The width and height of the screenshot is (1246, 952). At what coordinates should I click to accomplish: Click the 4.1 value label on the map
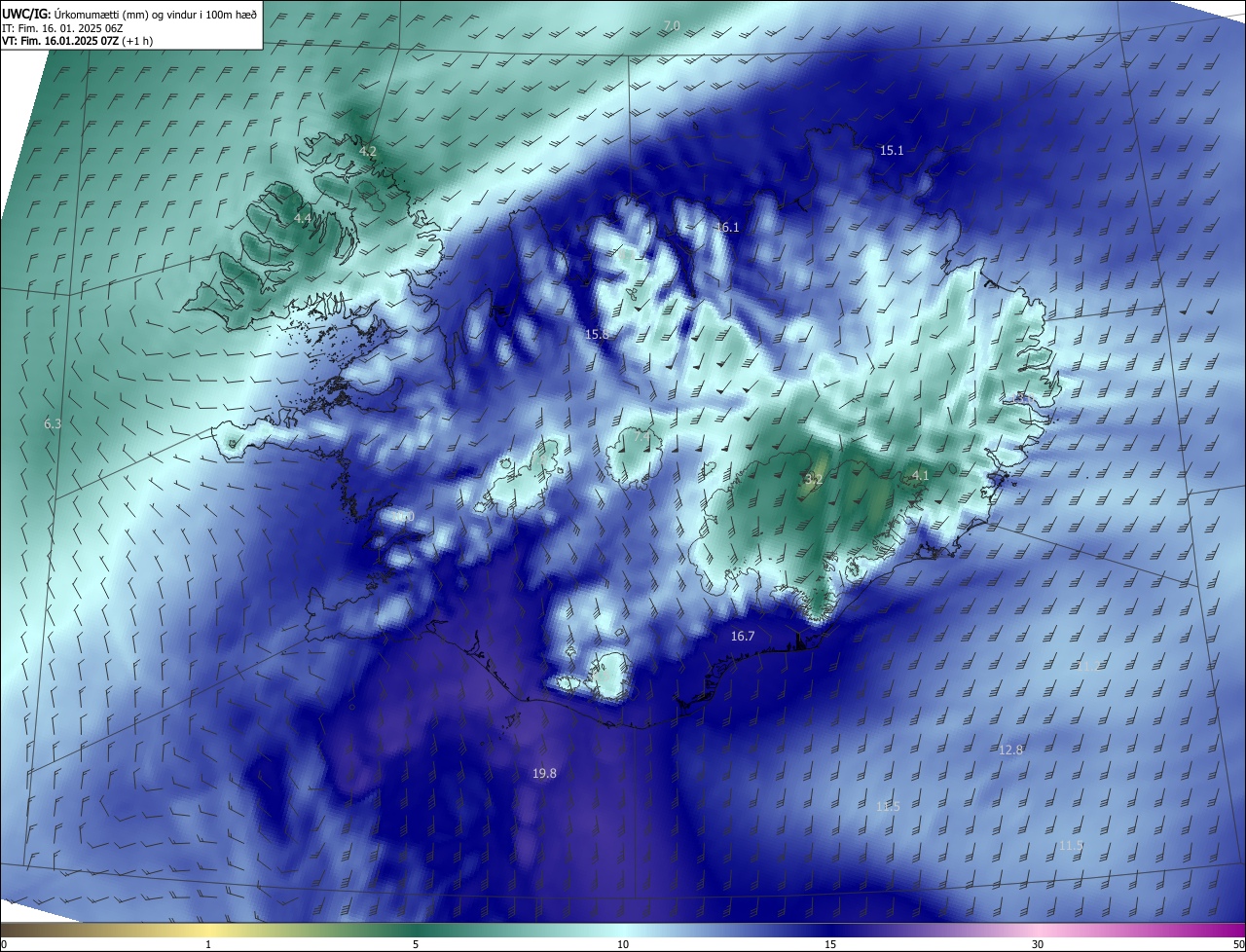[x=920, y=475]
